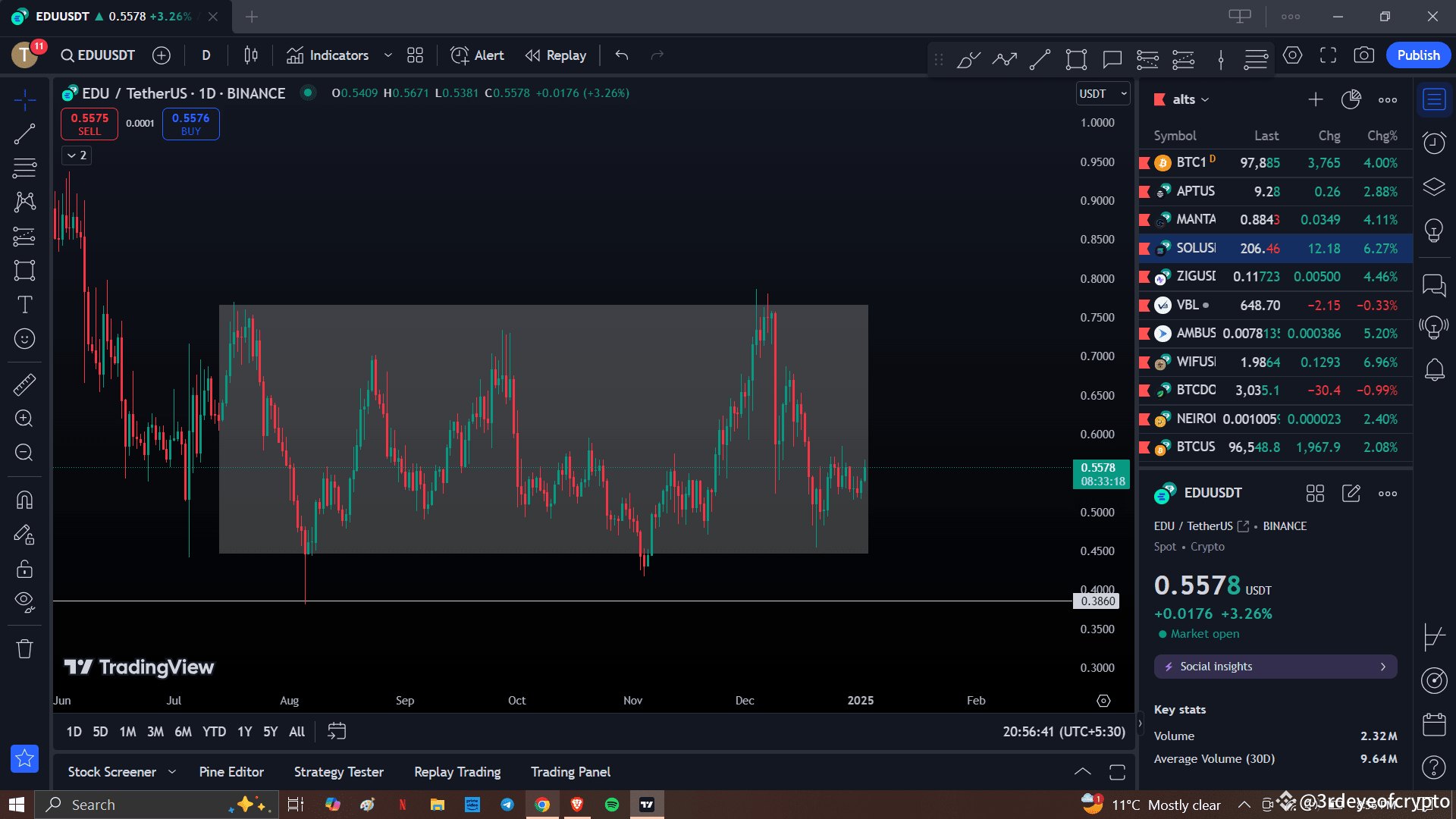Screen dimensions: 1456x819
Task: Open timezone selector showing UTC+5:30
Action: click(x=1064, y=732)
